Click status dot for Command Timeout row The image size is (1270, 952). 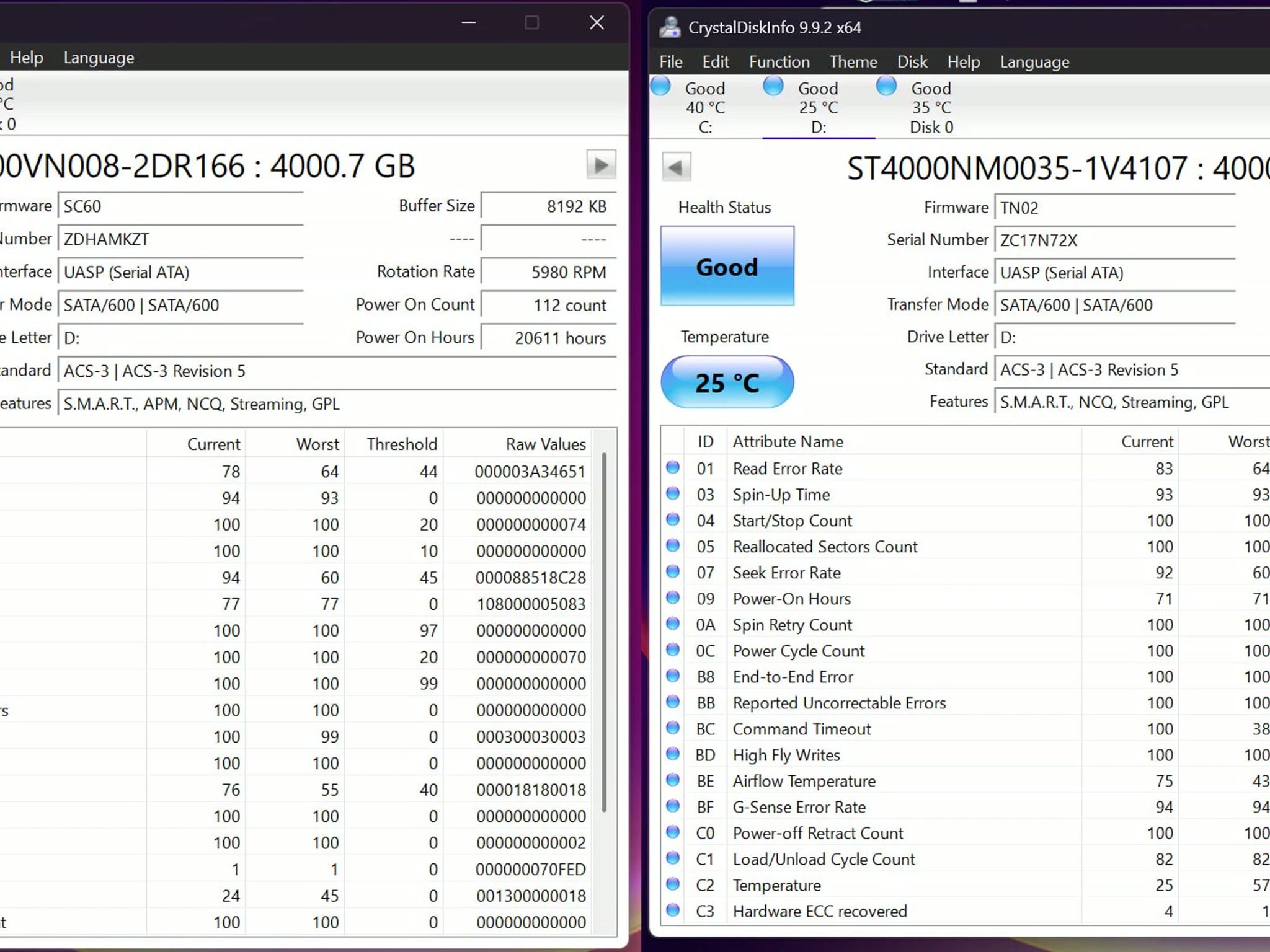click(x=673, y=728)
